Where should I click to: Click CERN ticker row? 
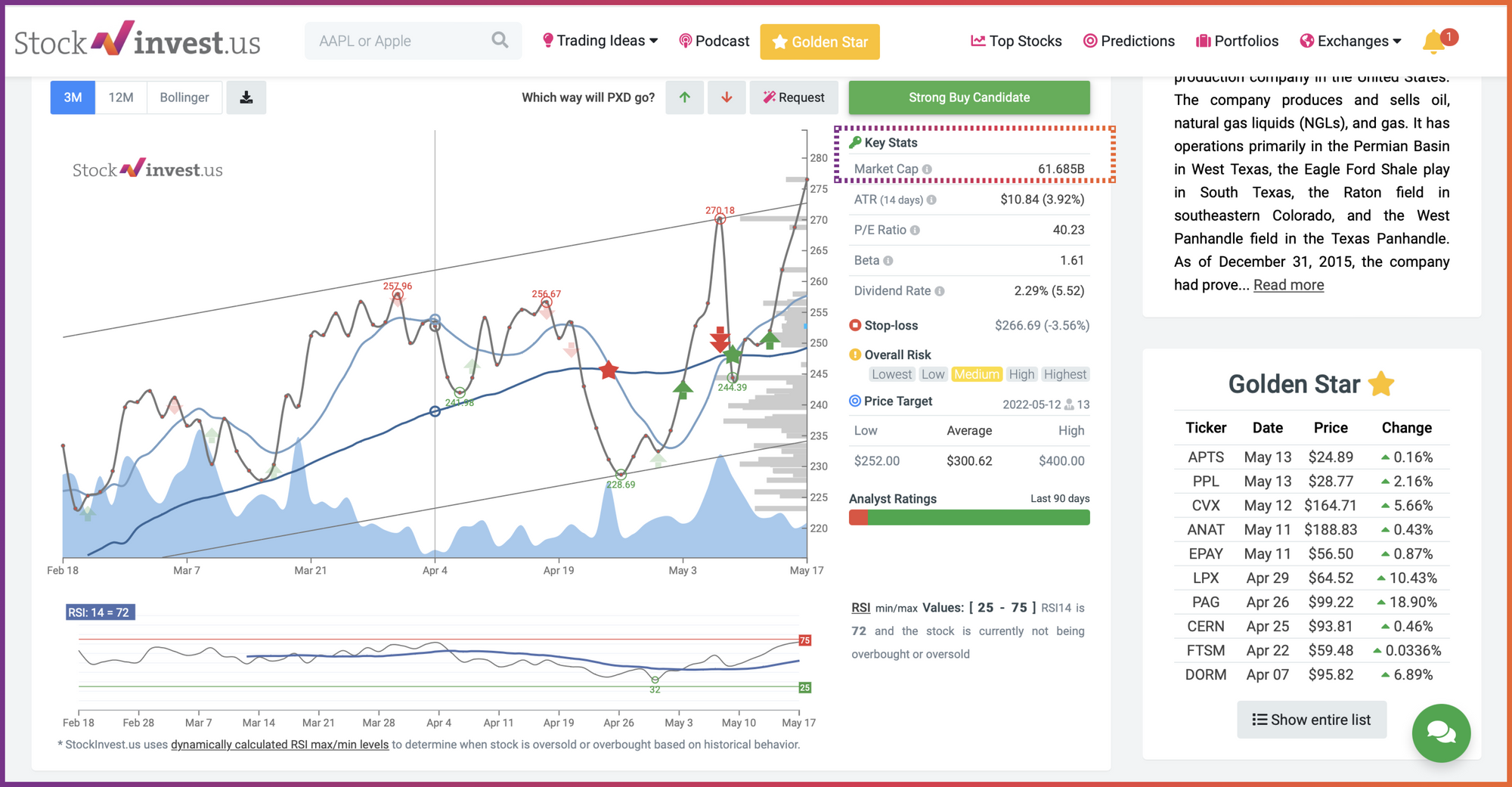pyautogui.click(x=1312, y=627)
